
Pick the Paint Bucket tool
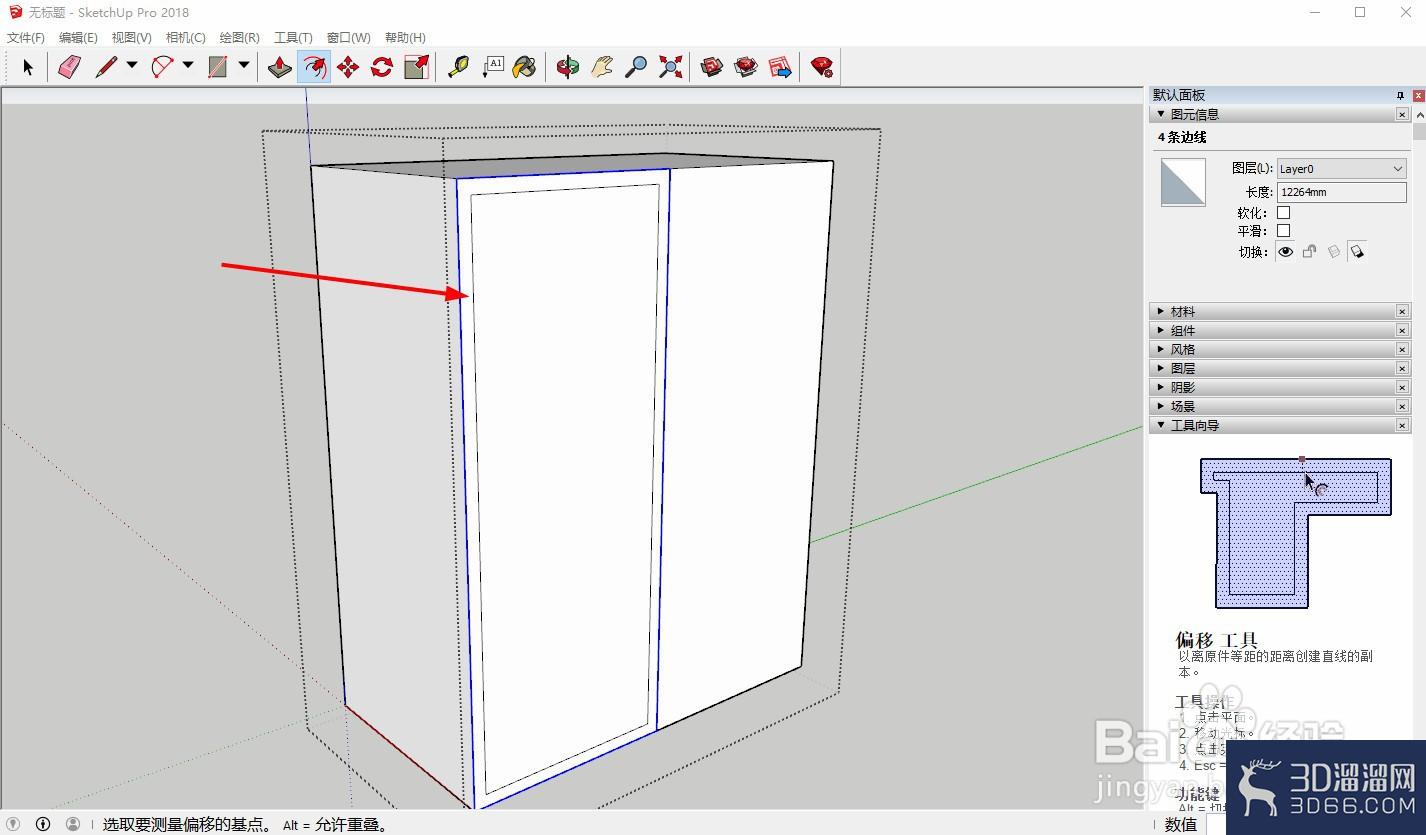pyautogui.click(x=524, y=67)
